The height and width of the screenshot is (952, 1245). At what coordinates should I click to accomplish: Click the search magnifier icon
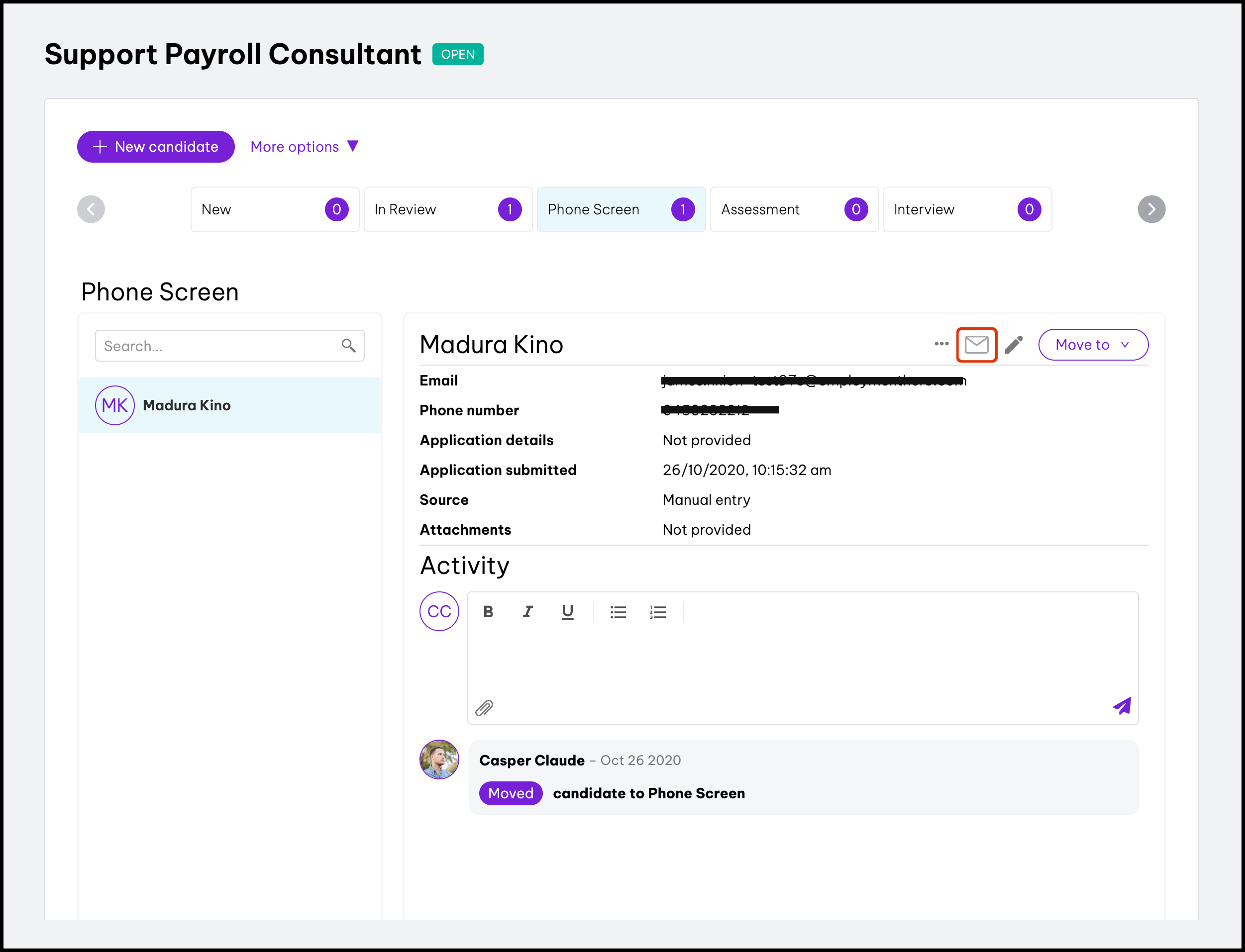coord(349,346)
